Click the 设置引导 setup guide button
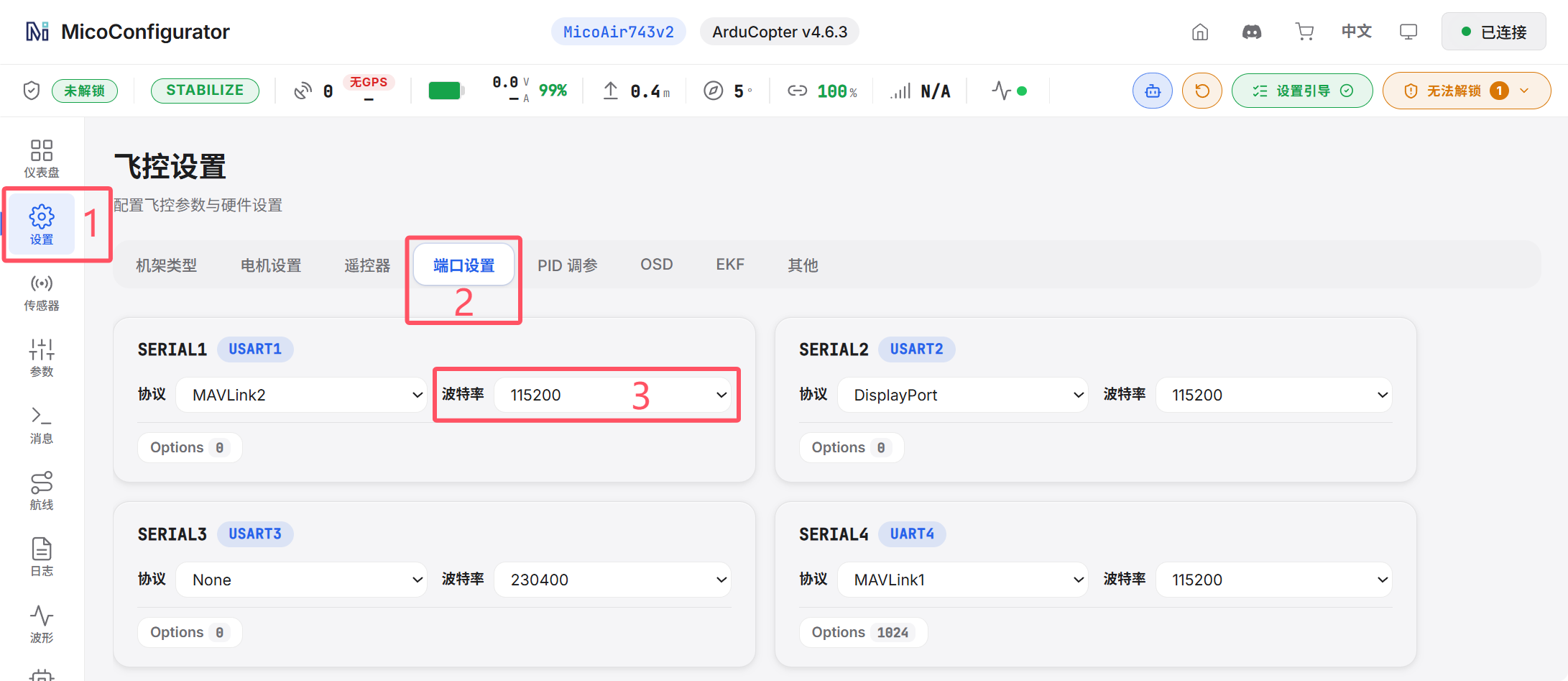The height and width of the screenshot is (681, 1568). (x=1302, y=91)
